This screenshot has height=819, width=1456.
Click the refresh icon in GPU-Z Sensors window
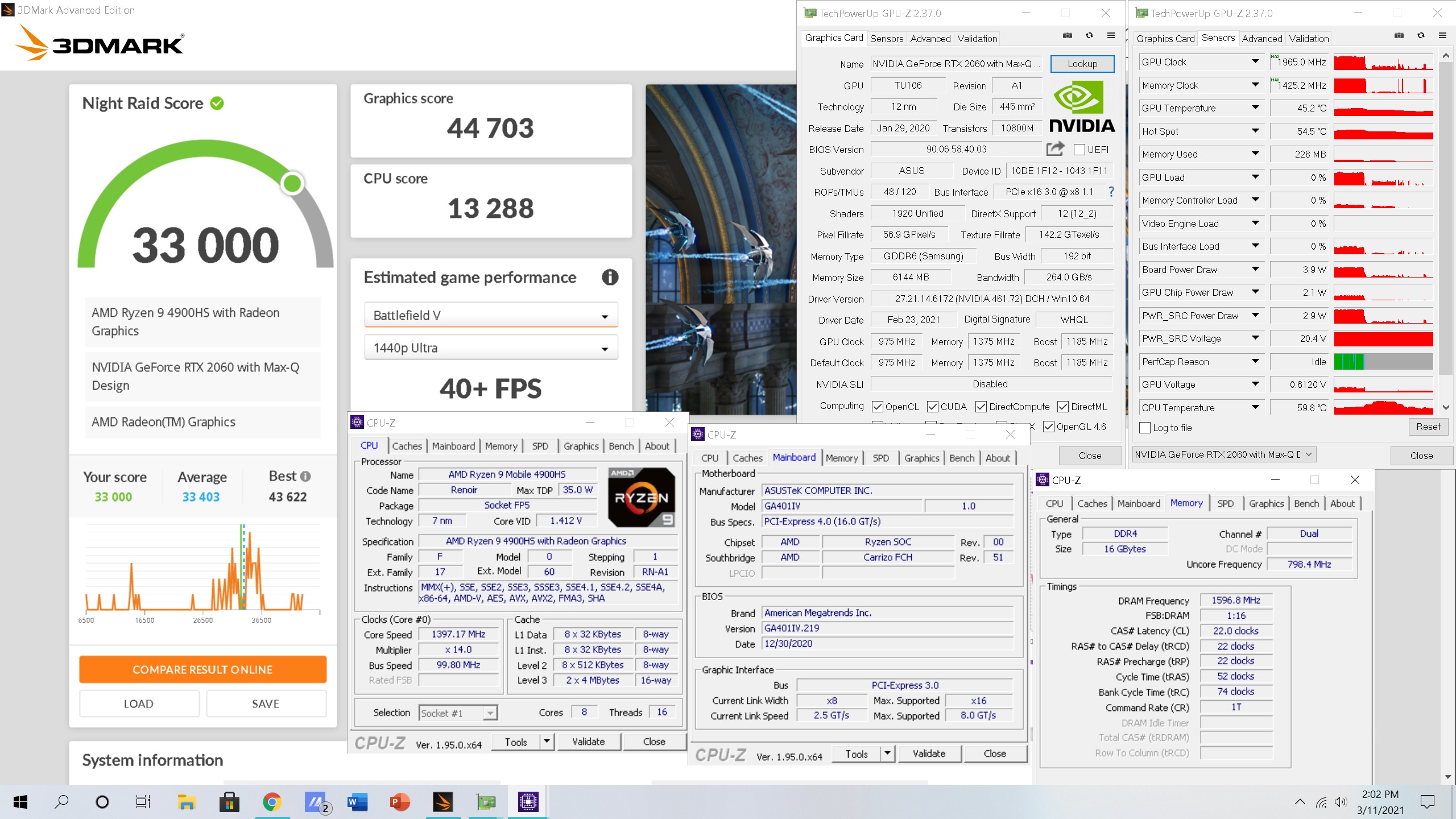pos(1421,36)
